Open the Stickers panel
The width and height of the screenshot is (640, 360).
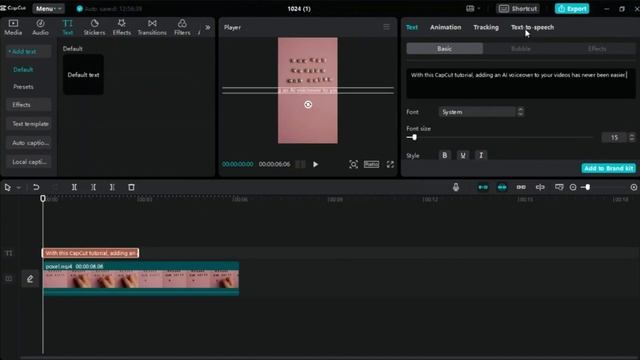[x=94, y=27]
